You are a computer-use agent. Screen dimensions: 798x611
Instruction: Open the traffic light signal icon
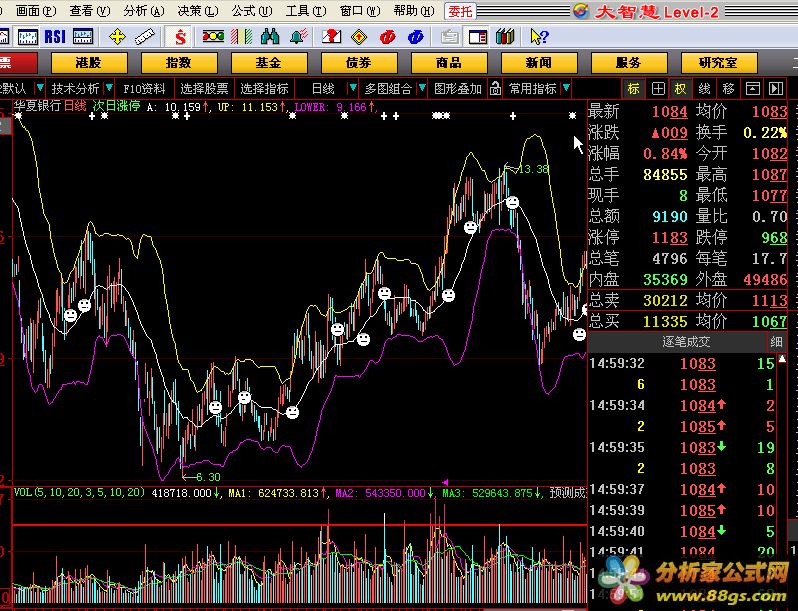[x=213, y=36]
